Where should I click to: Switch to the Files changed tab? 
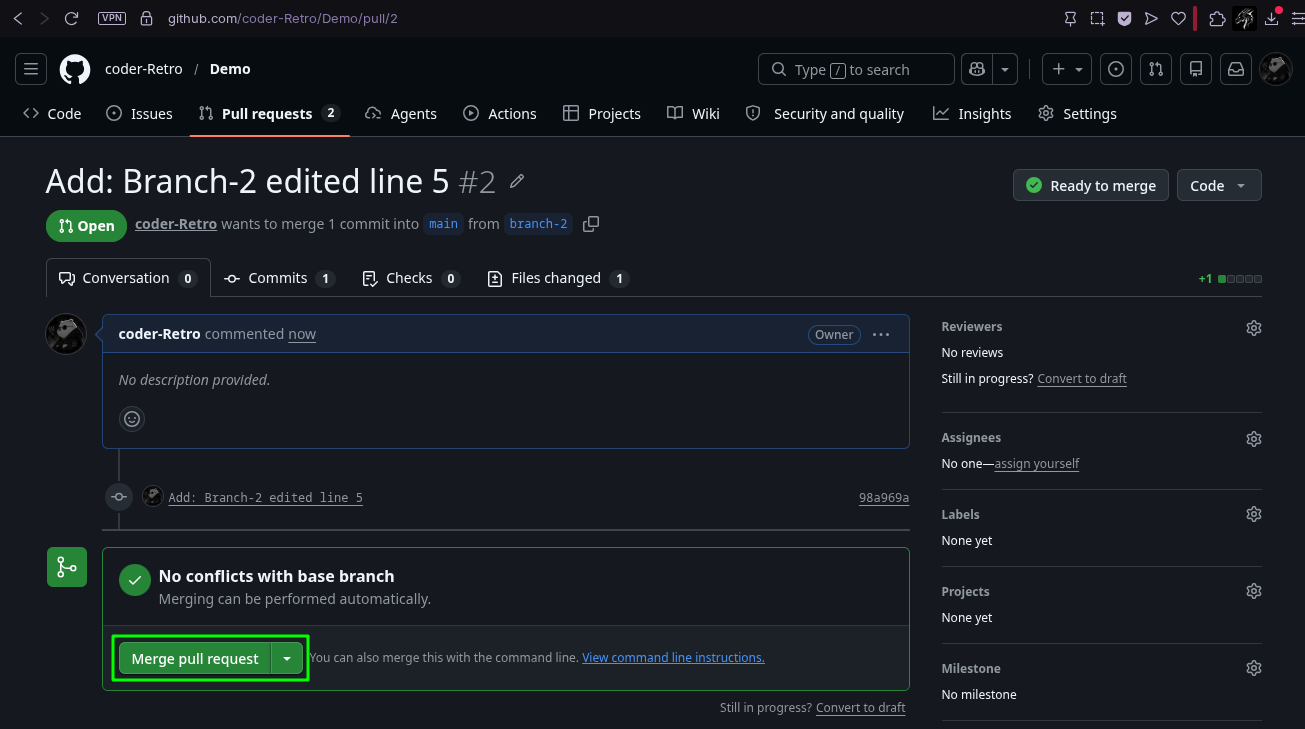pos(557,278)
